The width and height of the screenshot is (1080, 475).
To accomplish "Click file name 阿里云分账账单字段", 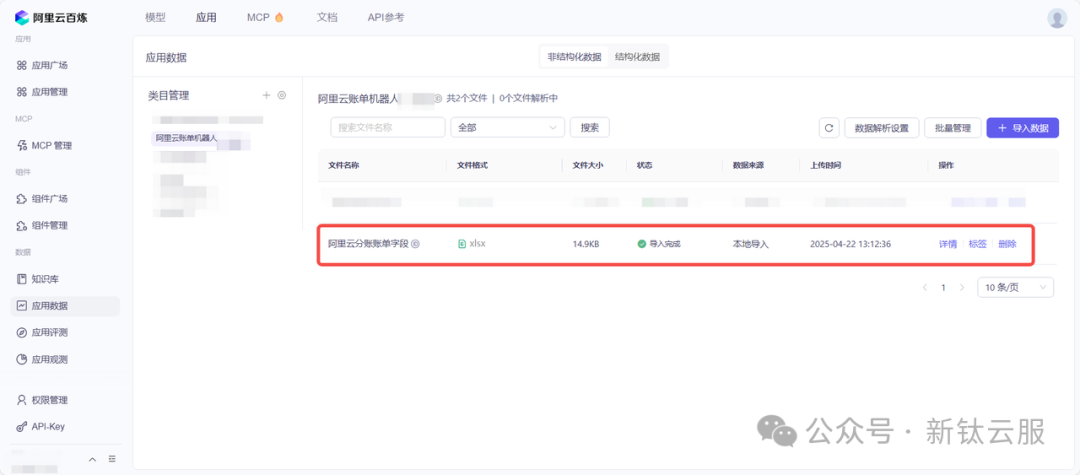I will (368, 244).
